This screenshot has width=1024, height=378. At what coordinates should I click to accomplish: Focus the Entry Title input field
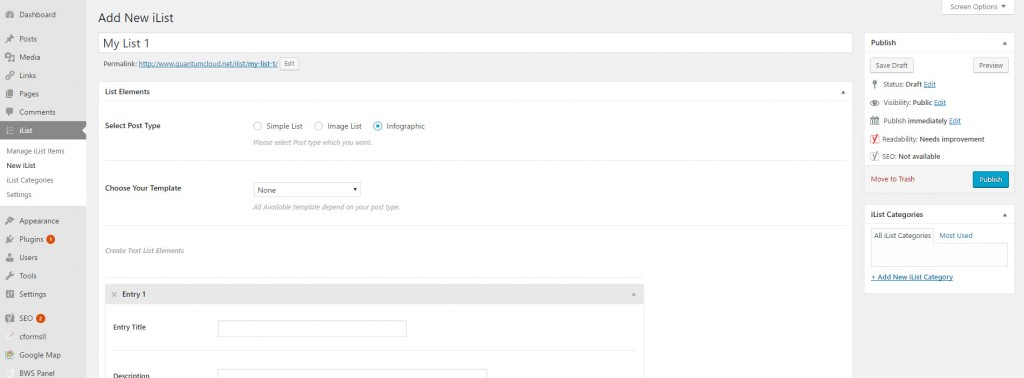312,328
